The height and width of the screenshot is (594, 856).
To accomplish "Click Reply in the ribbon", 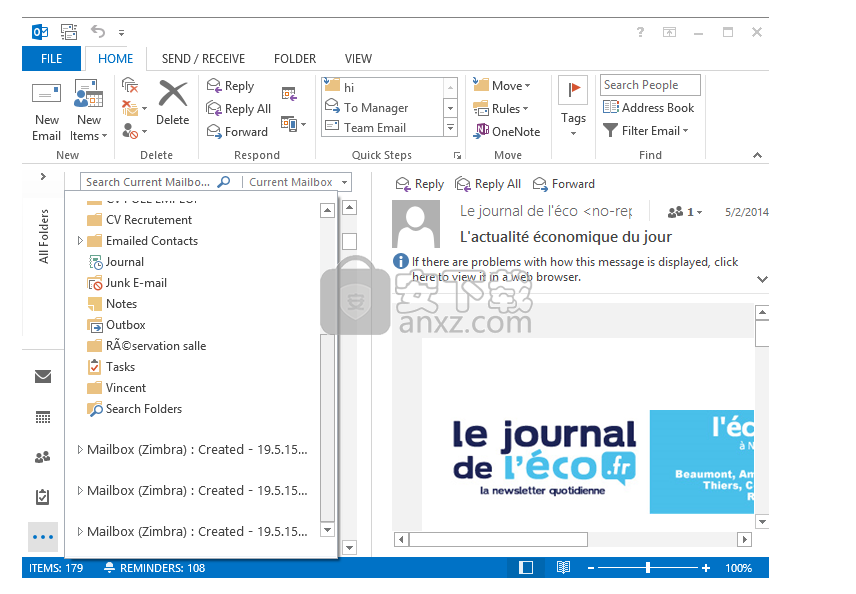I will tap(230, 86).
